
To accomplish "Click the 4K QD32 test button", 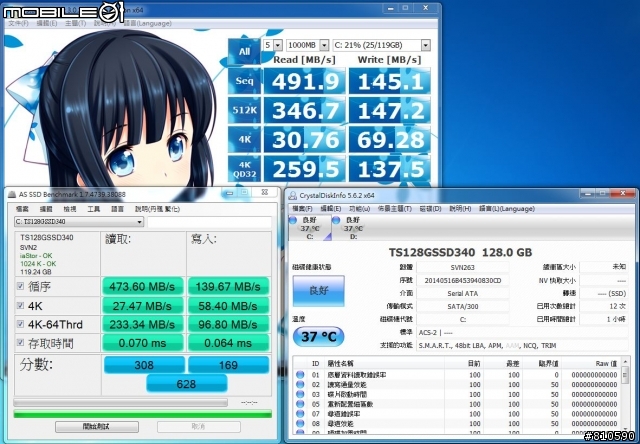I will (x=244, y=169).
